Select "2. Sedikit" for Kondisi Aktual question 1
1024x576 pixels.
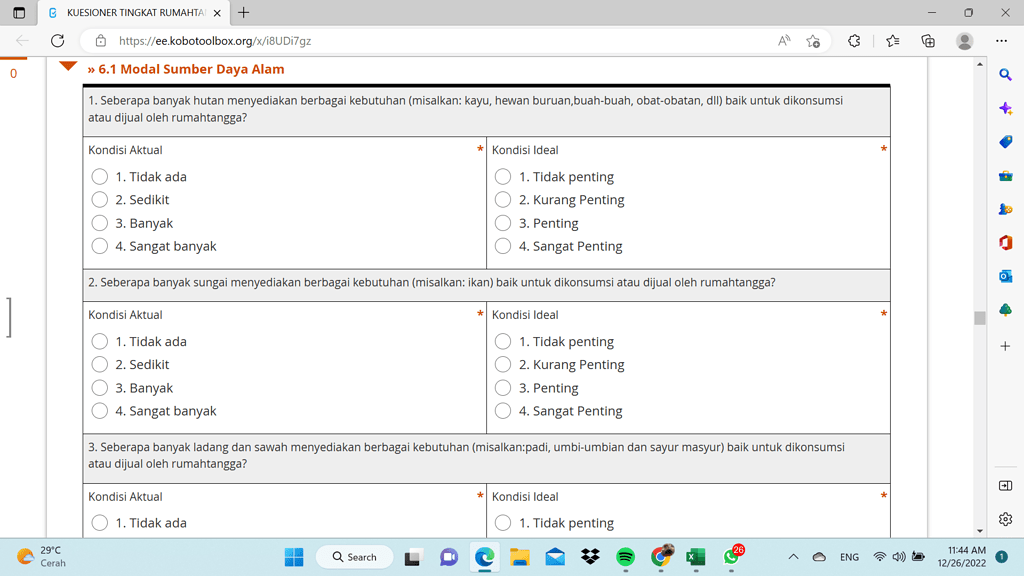(x=99, y=199)
